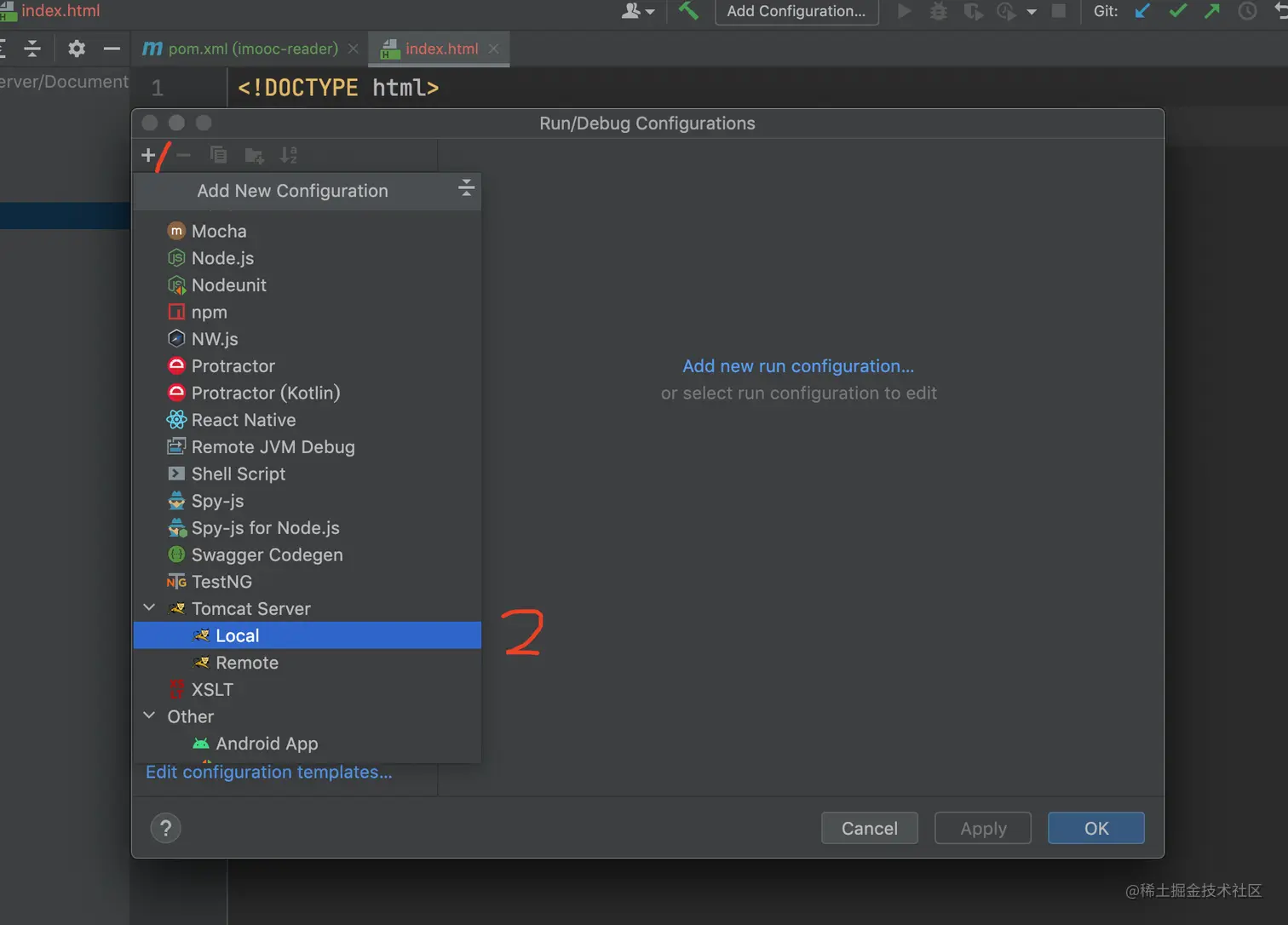Collapse the Tomcat Server node
Screen dimensions: 1288x925
point(149,608)
